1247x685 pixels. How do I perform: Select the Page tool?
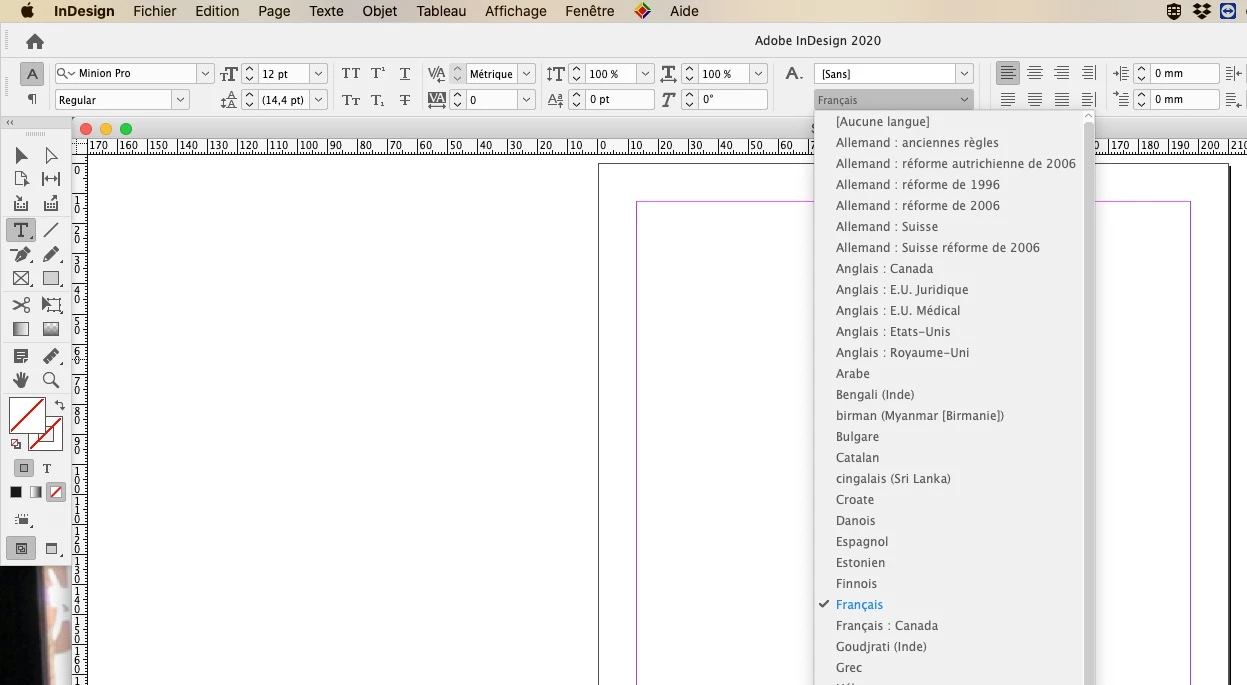[21, 179]
